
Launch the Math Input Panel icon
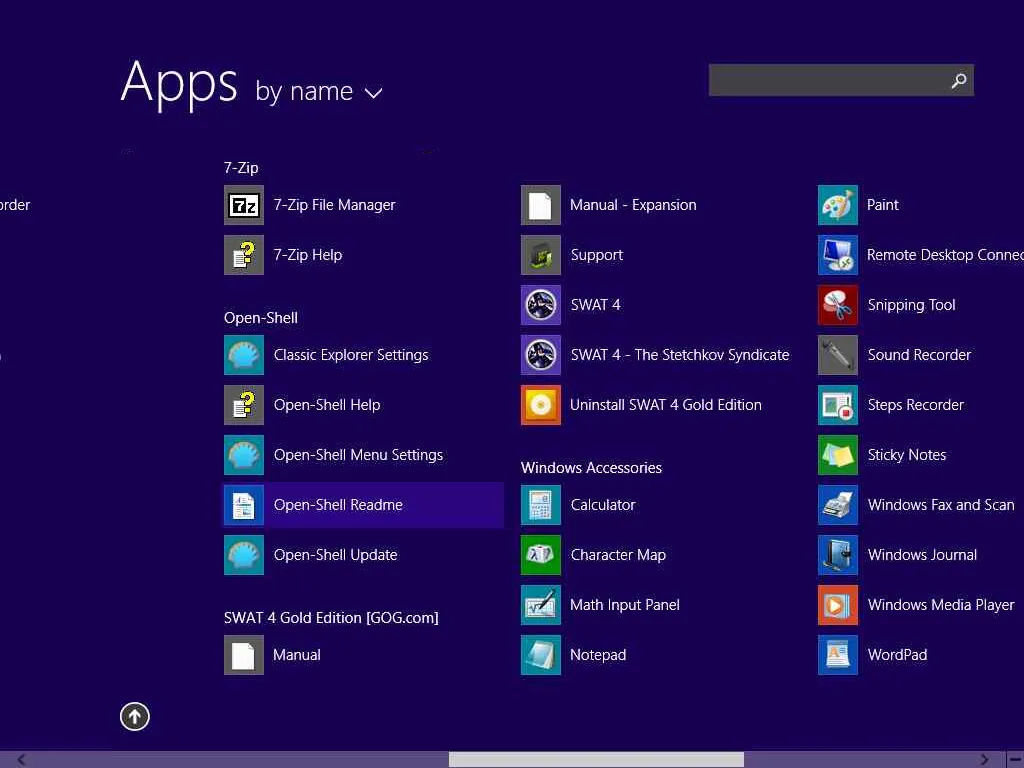pos(541,605)
